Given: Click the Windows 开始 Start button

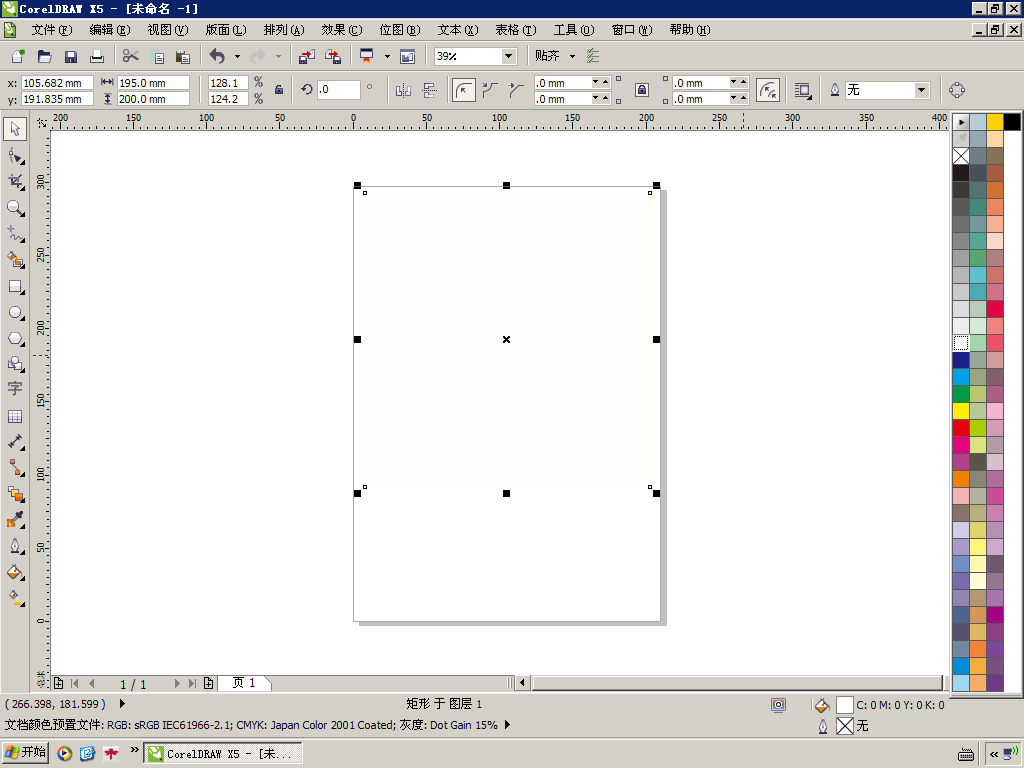Looking at the screenshot, I should coord(25,753).
